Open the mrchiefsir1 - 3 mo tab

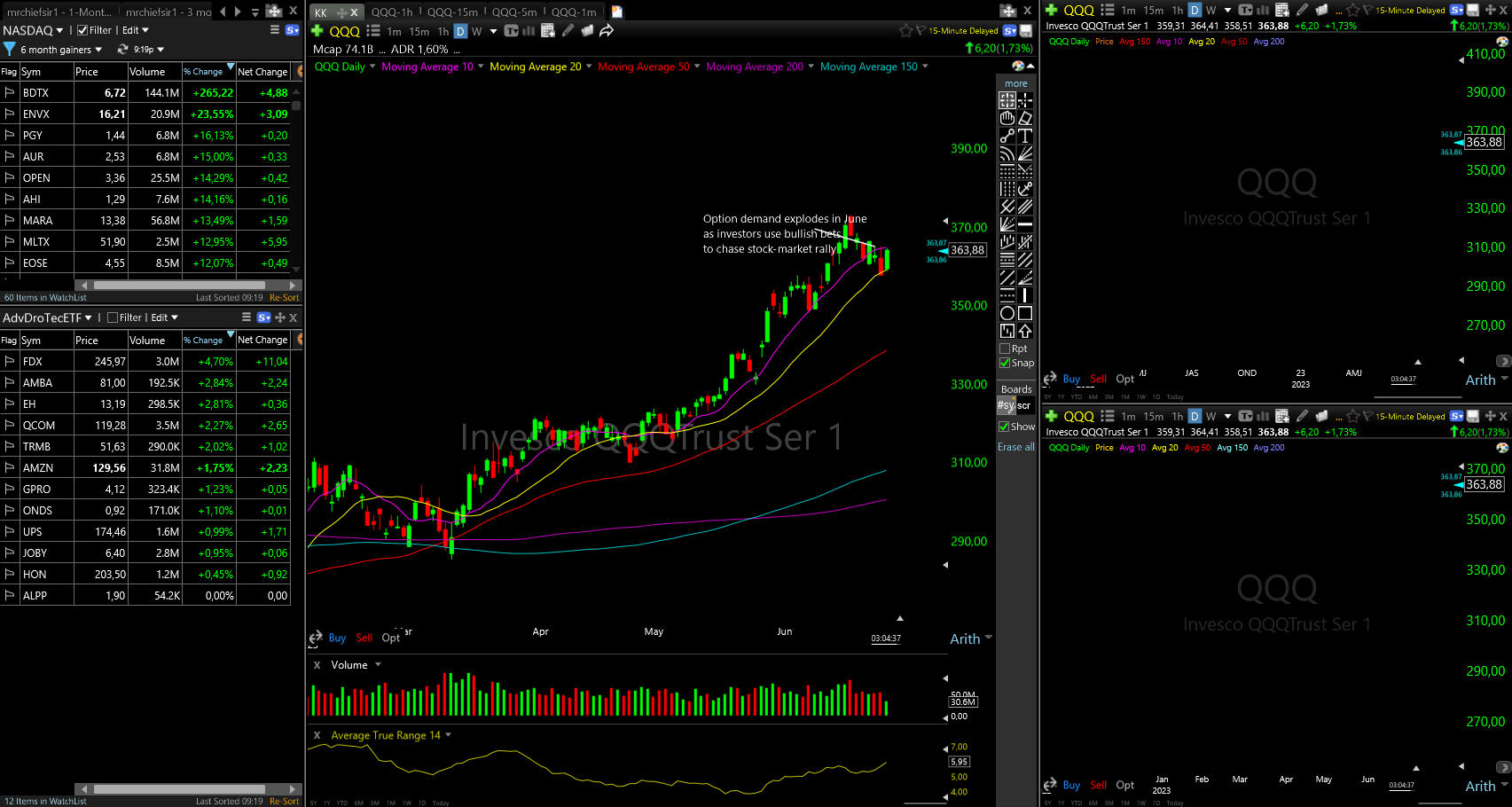168,12
